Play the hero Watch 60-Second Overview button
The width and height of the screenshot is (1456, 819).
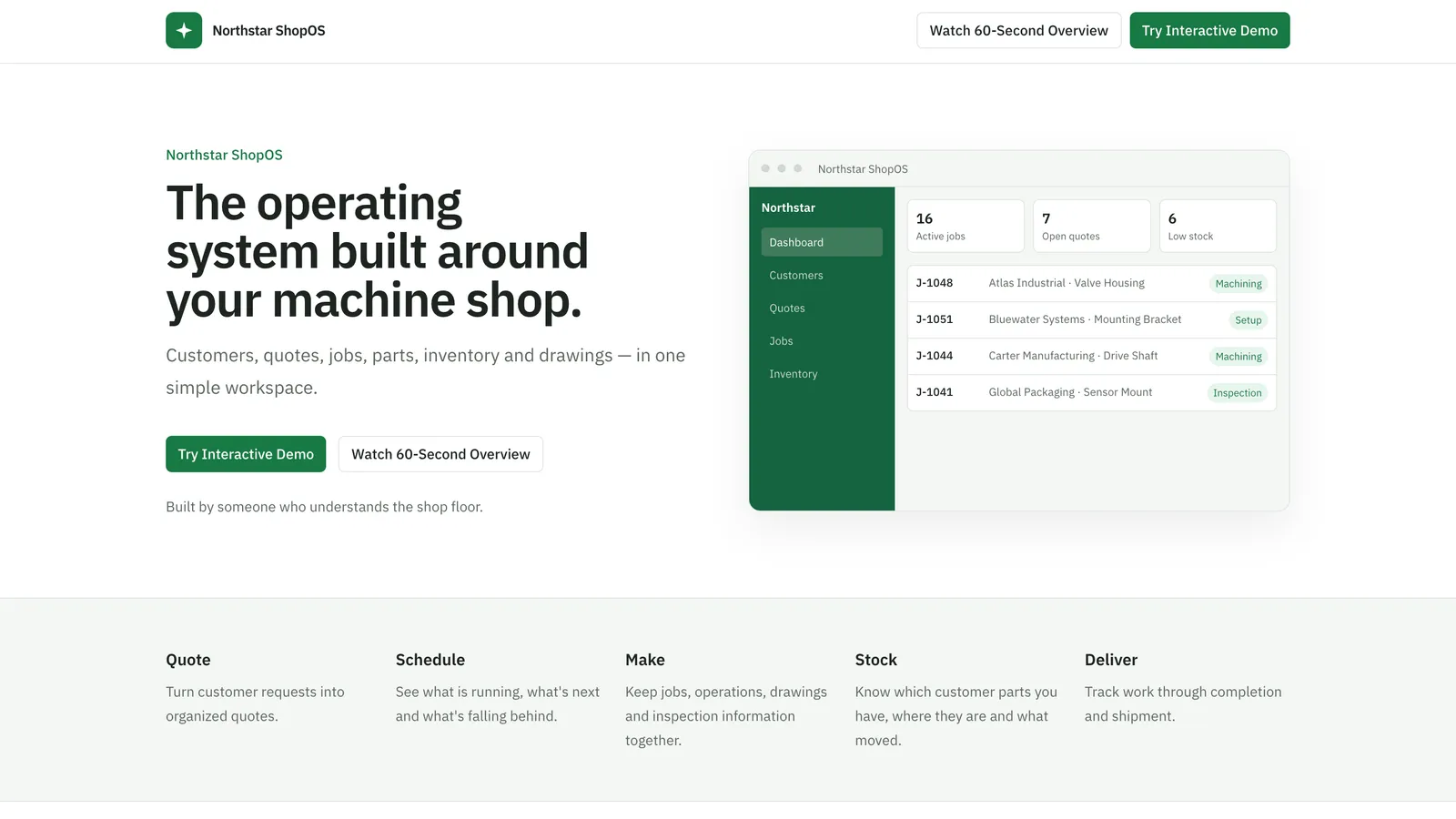point(440,454)
